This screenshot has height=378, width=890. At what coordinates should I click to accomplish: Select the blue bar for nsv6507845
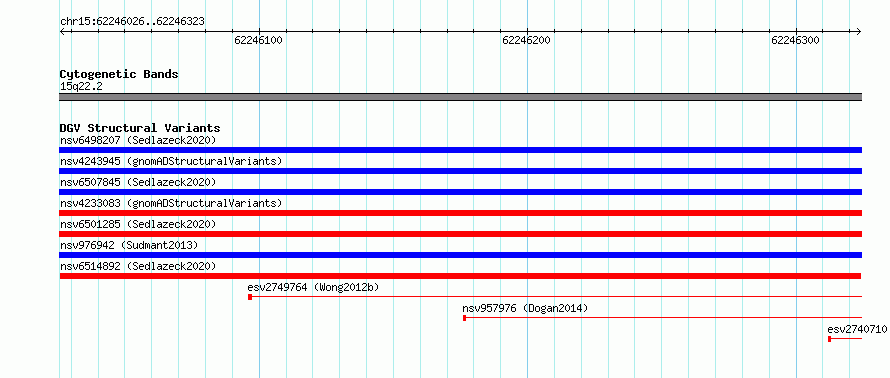click(x=461, y=192)
